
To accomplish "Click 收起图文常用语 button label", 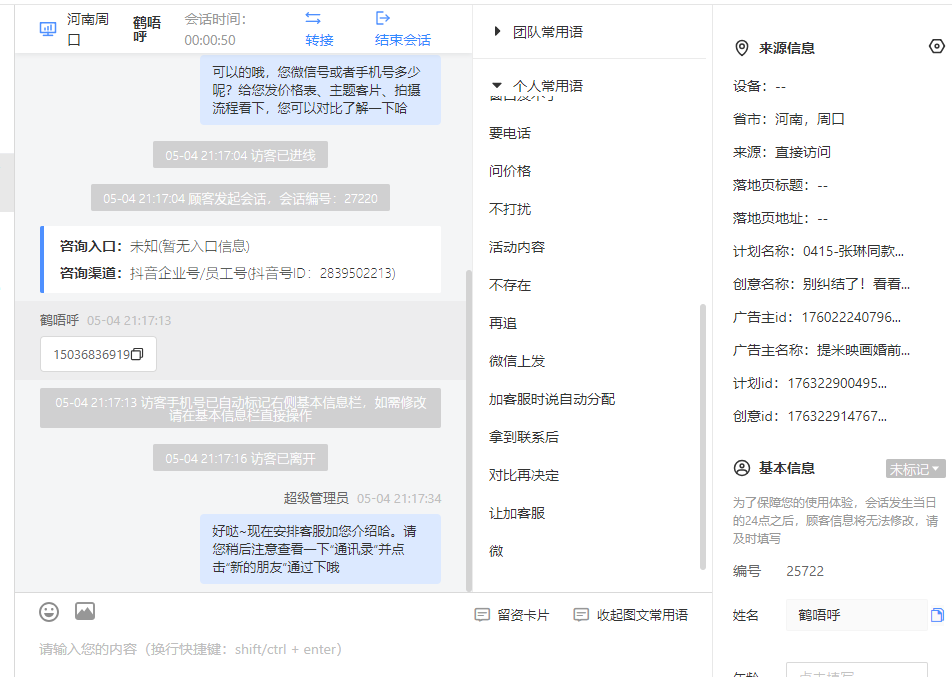I will point(642,615).
